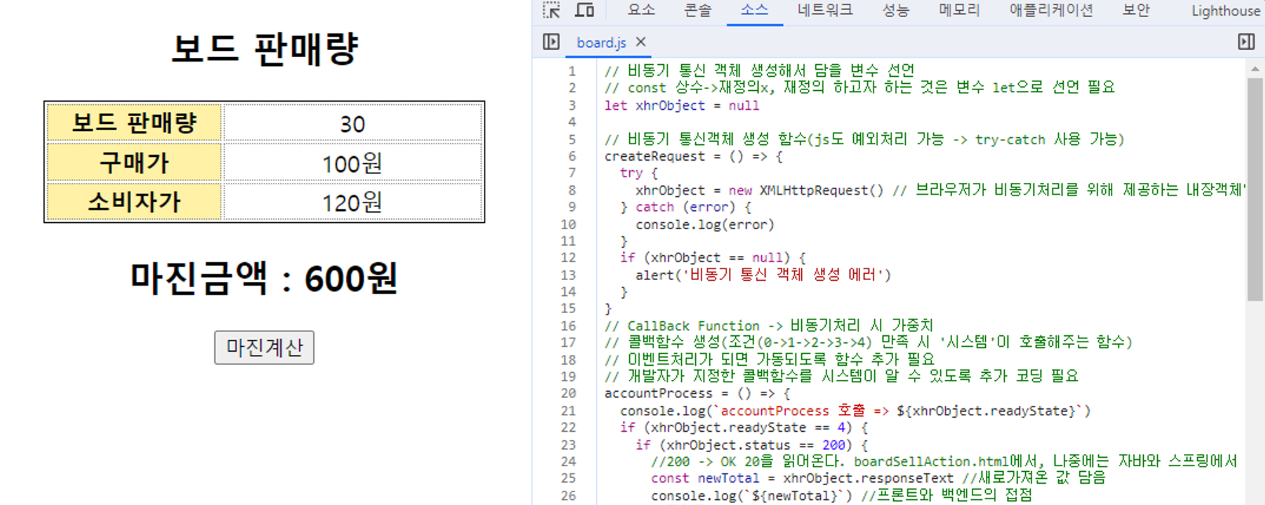Set a breakpoint on line number 8
The height and width of the screenshot is (505, 1265).
tap(571, 190)
